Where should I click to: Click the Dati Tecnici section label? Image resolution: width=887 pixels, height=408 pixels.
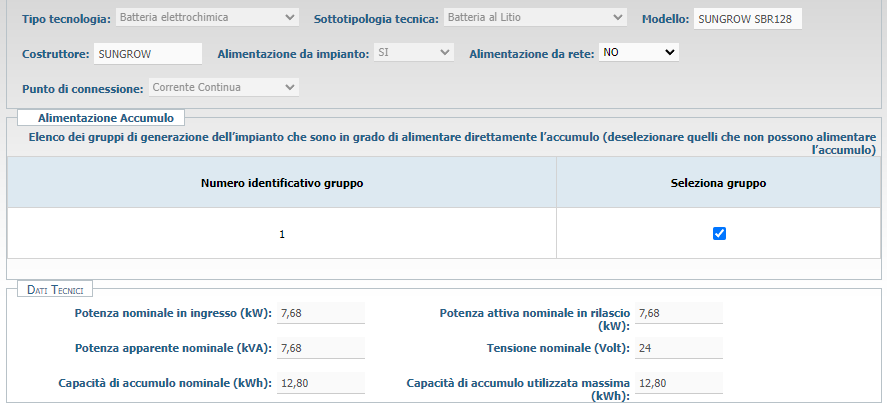pos(55,289)
